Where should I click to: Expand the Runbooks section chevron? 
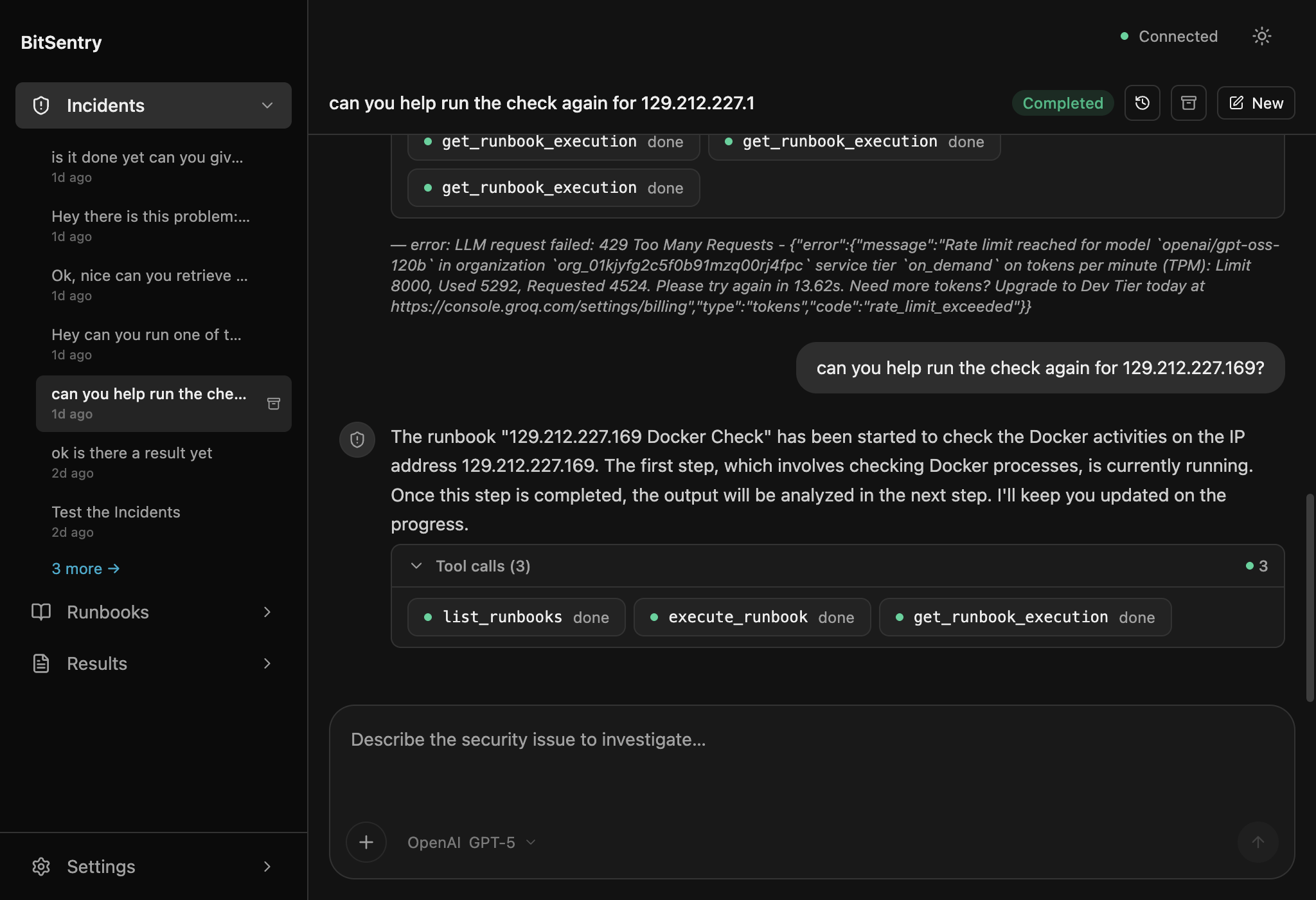(267, 612)
